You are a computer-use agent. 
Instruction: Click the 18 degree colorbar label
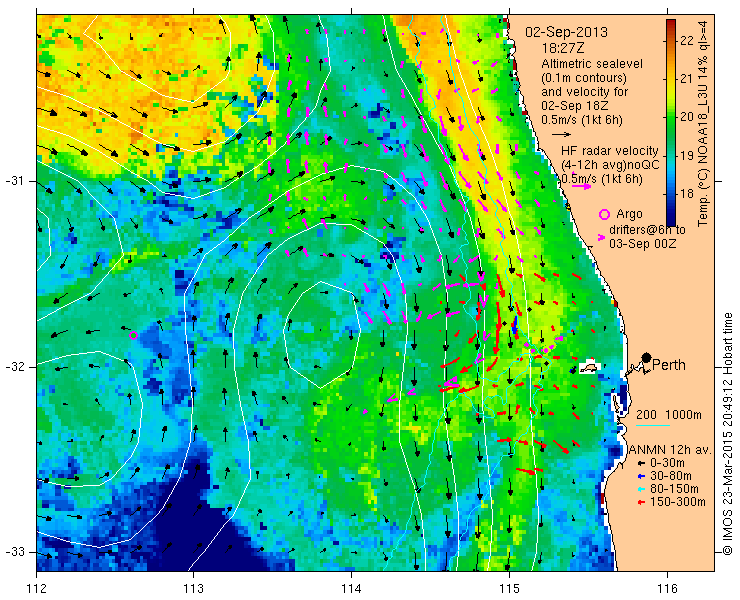[x=687, y=194]
